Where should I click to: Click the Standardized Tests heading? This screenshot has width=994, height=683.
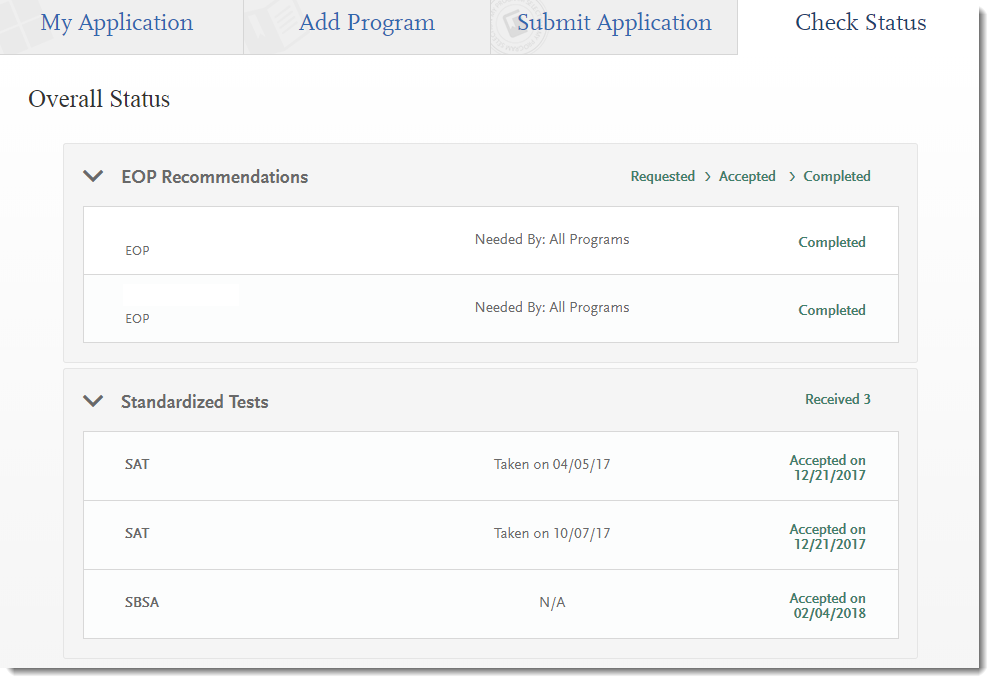coord(195,402)
